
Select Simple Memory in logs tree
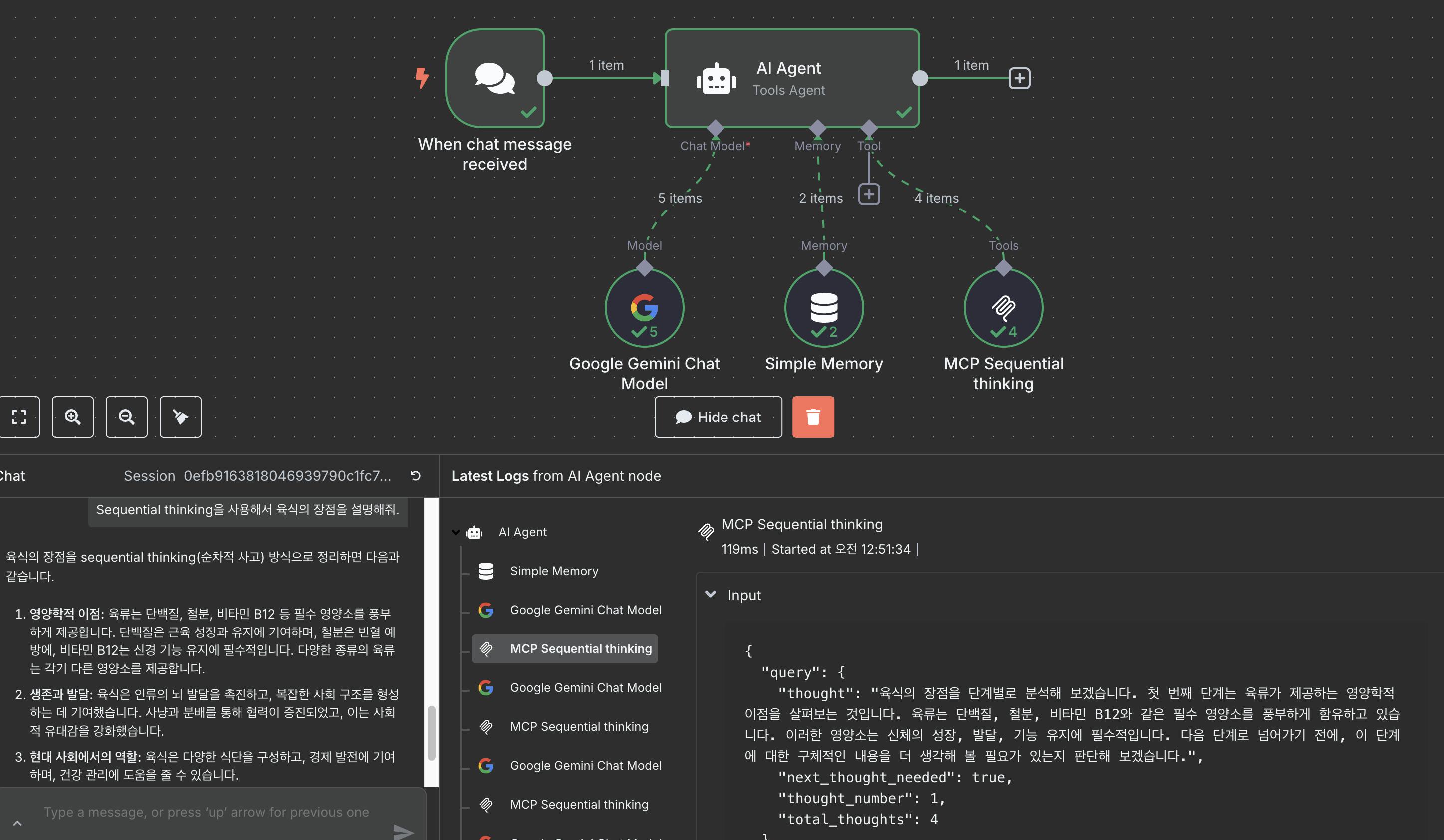pos(553,571)
